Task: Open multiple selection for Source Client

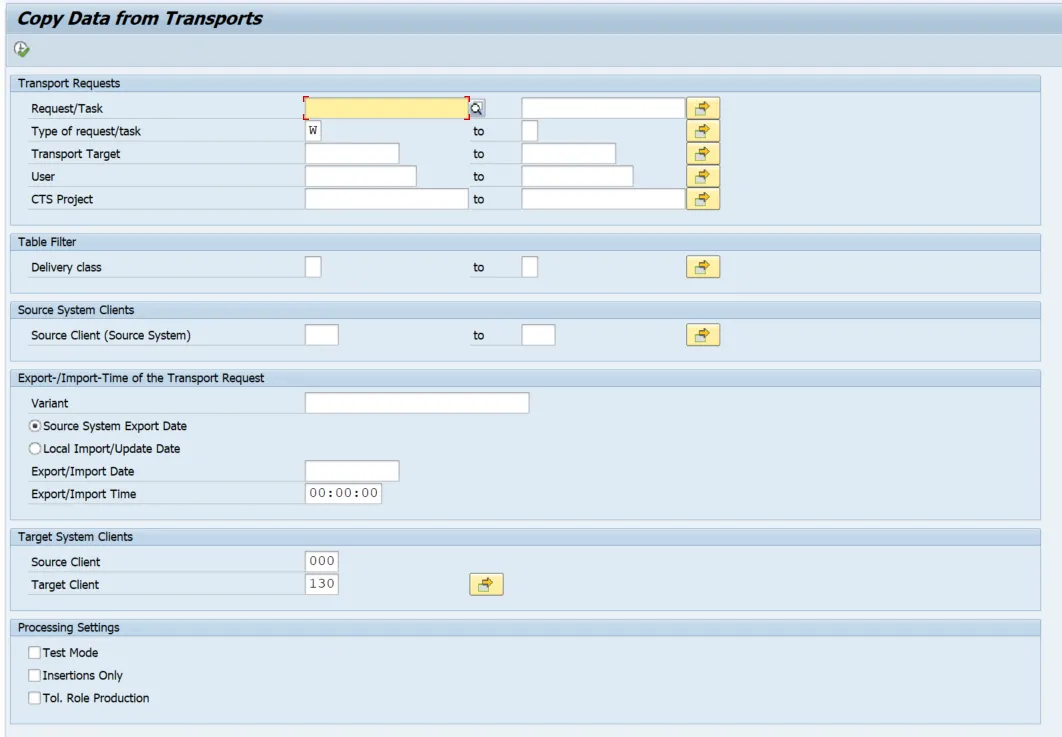Action: coord(702,335)
